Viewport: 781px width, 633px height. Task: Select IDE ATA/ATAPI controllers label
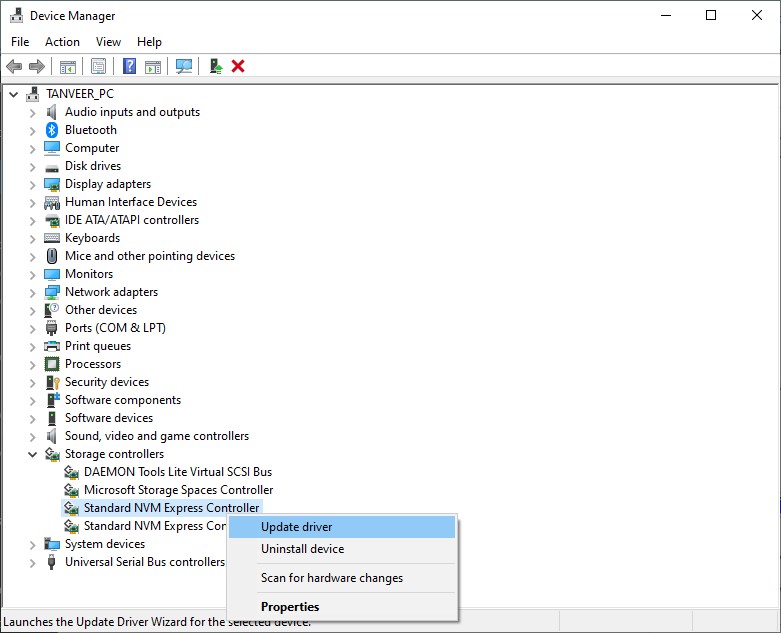coord(132,220)
